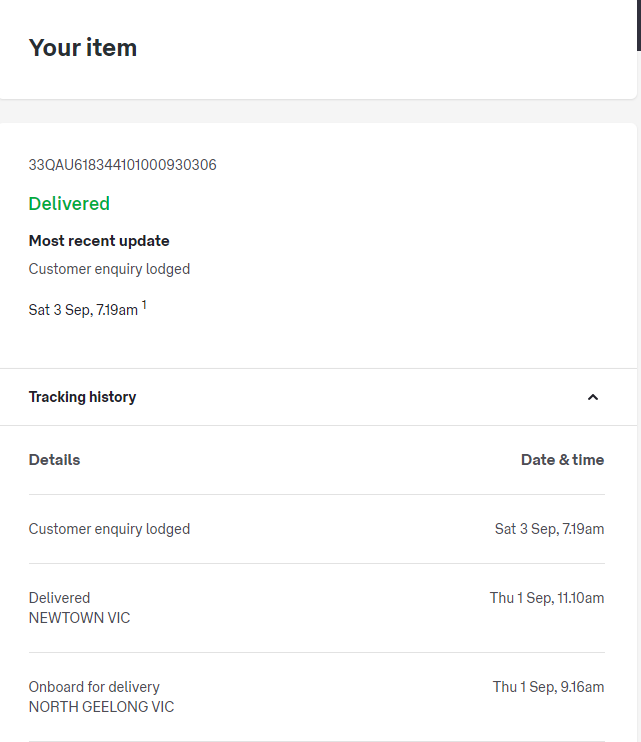
Task: Click Customer enquiry lodged in tracking history
Action: [109, 529]
